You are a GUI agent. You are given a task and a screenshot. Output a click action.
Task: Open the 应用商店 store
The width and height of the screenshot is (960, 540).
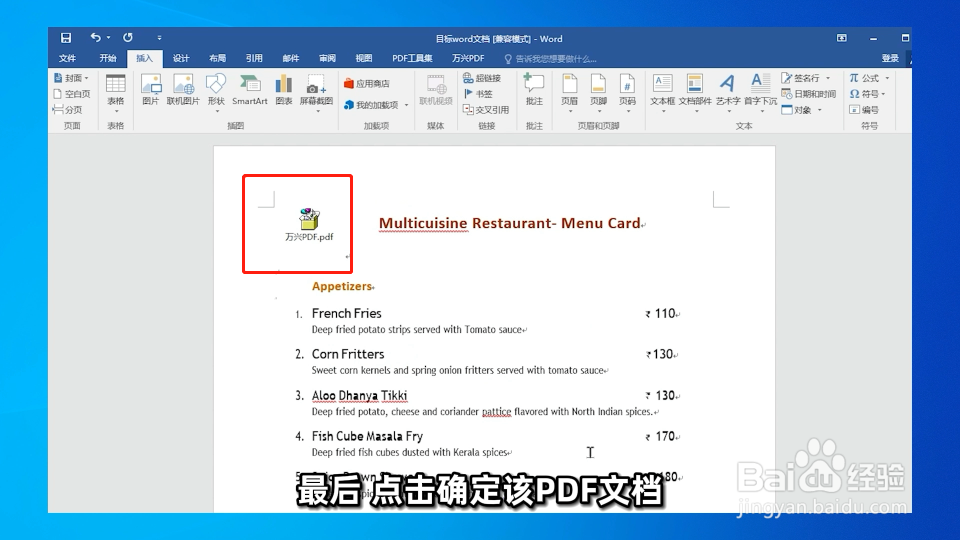(x=367, y=83)
